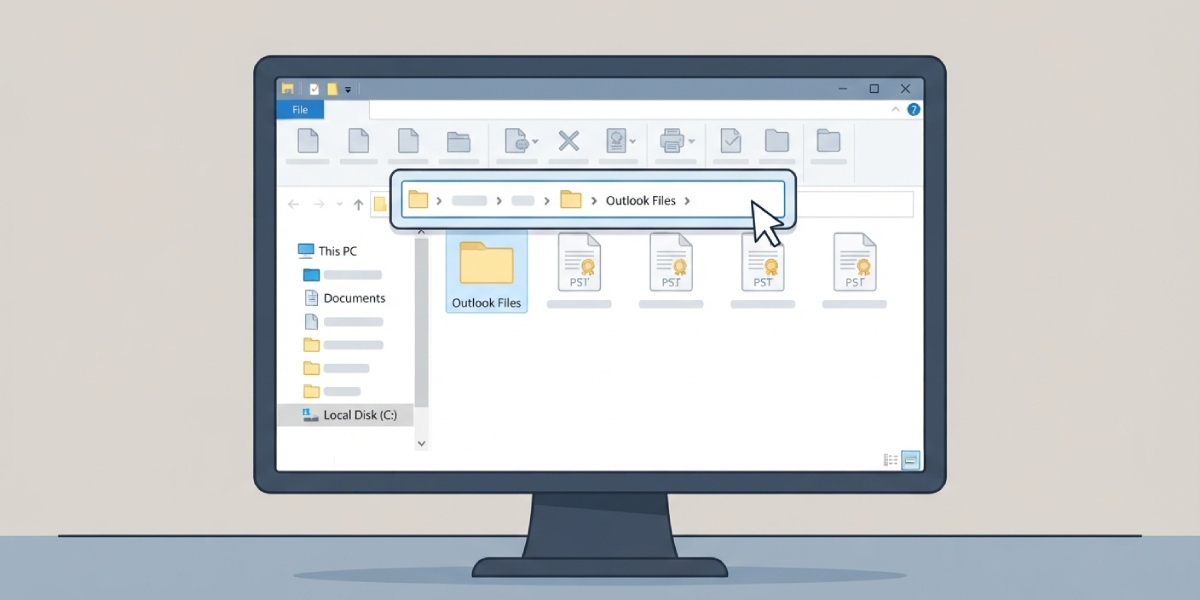Minimize the File Explorer window
1200x600 pixels.
coord(842,89)
